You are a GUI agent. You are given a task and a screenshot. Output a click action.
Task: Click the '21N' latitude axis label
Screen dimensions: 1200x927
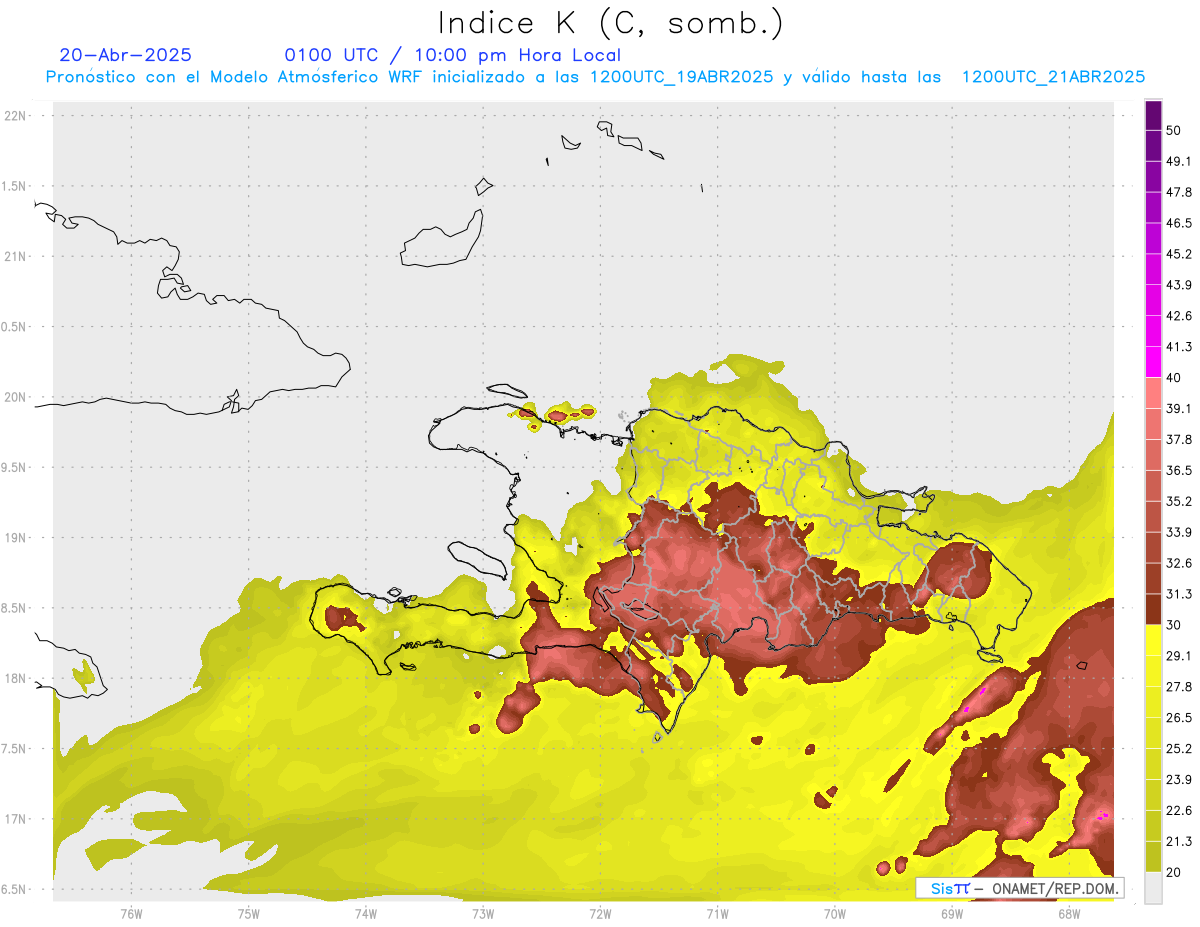(15, 256)
